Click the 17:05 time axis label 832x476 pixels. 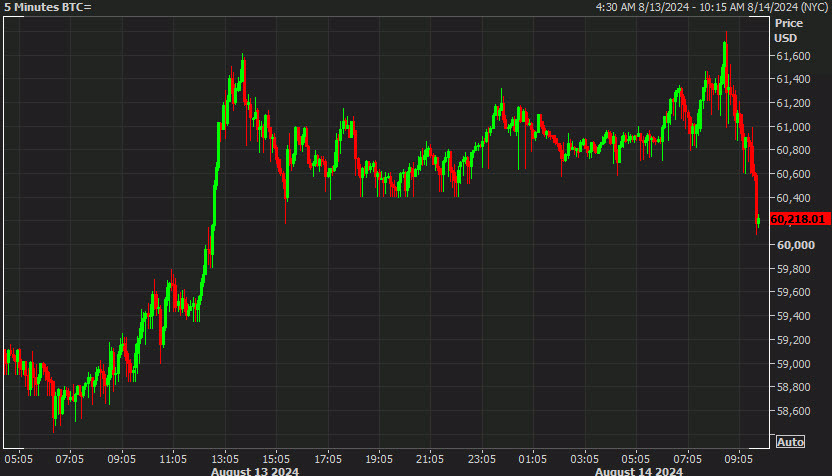(328, 459)
